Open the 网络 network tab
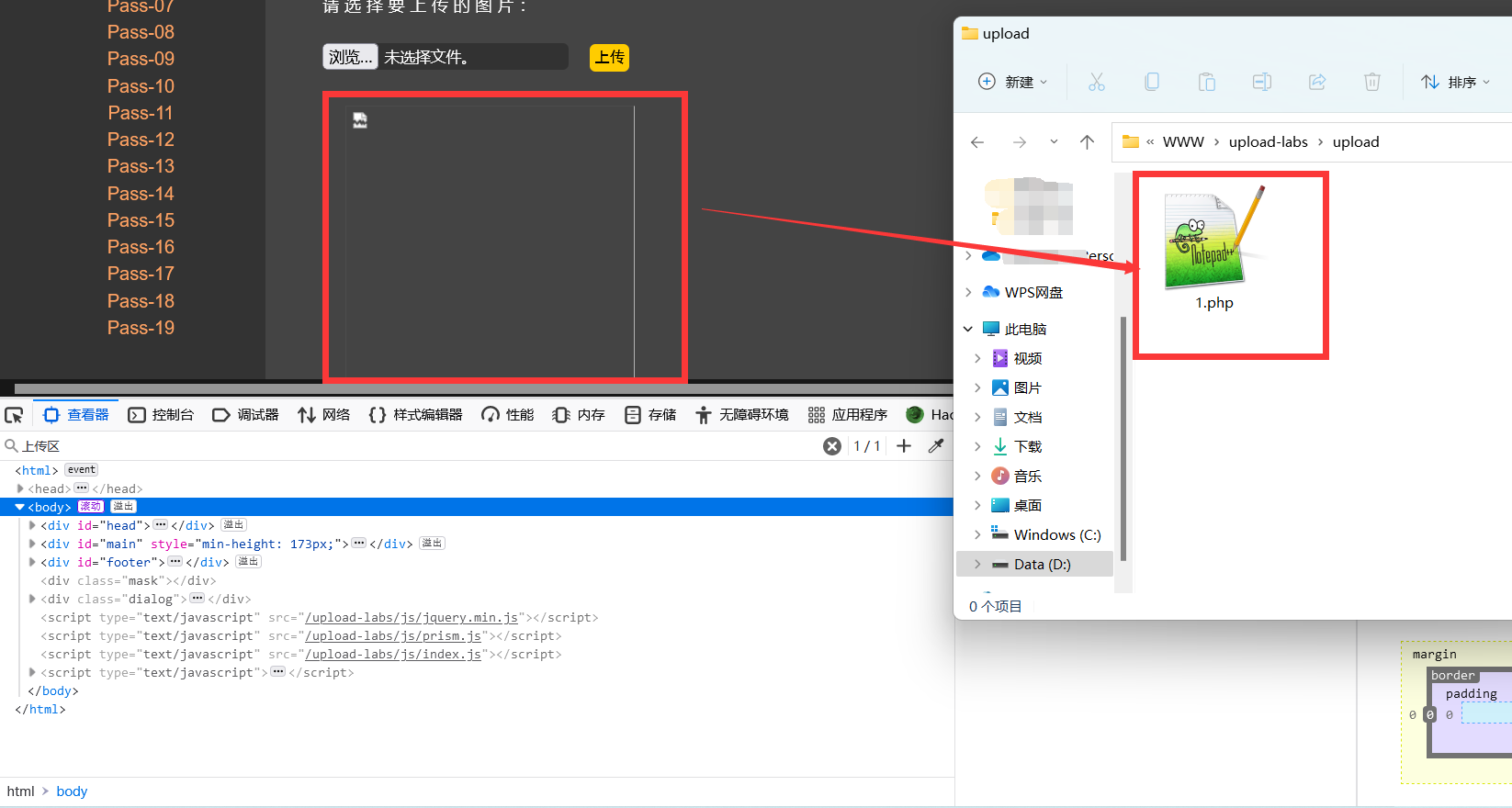This screenshot has width=1512, height=808. [x=324, y=415]
